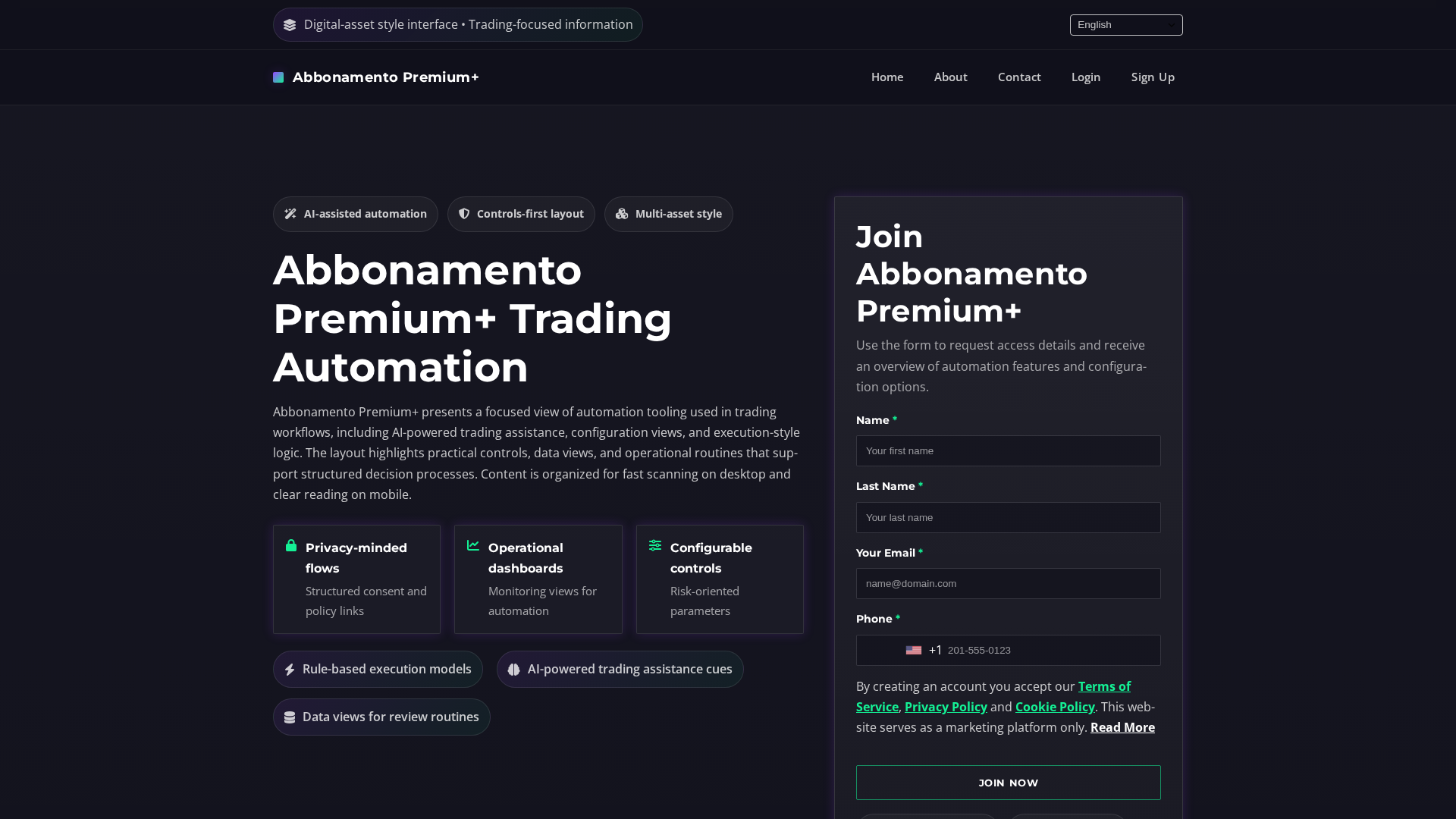The width and height of the screenshot is (1456, 819).
Task: Click the lock icon on Privacy-minded flows
Action: 291,545
